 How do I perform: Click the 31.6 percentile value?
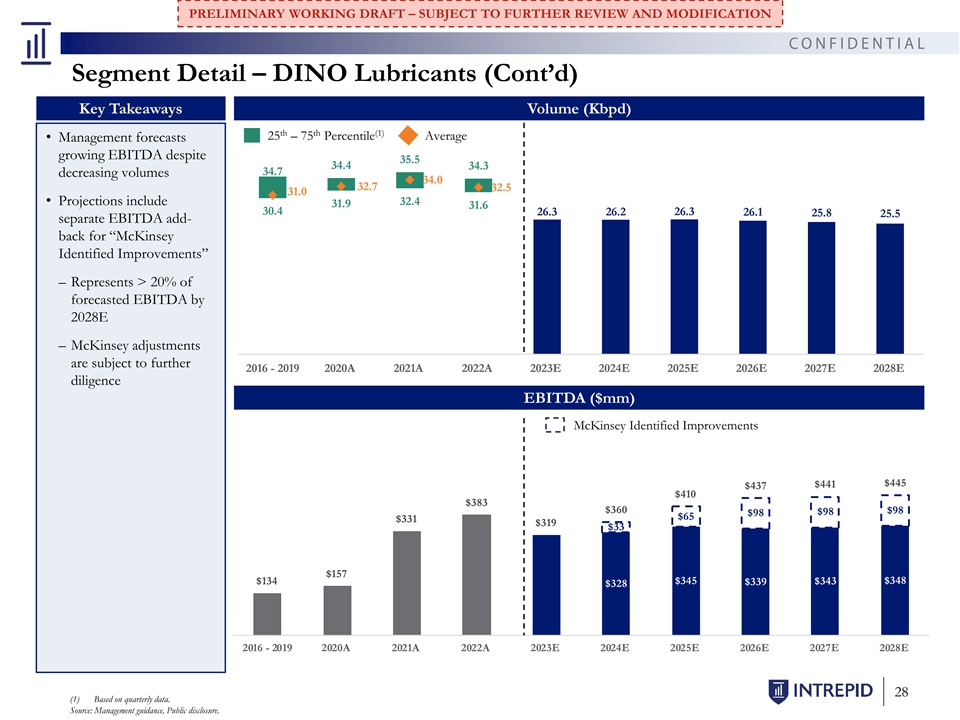(x=478, y=205)
